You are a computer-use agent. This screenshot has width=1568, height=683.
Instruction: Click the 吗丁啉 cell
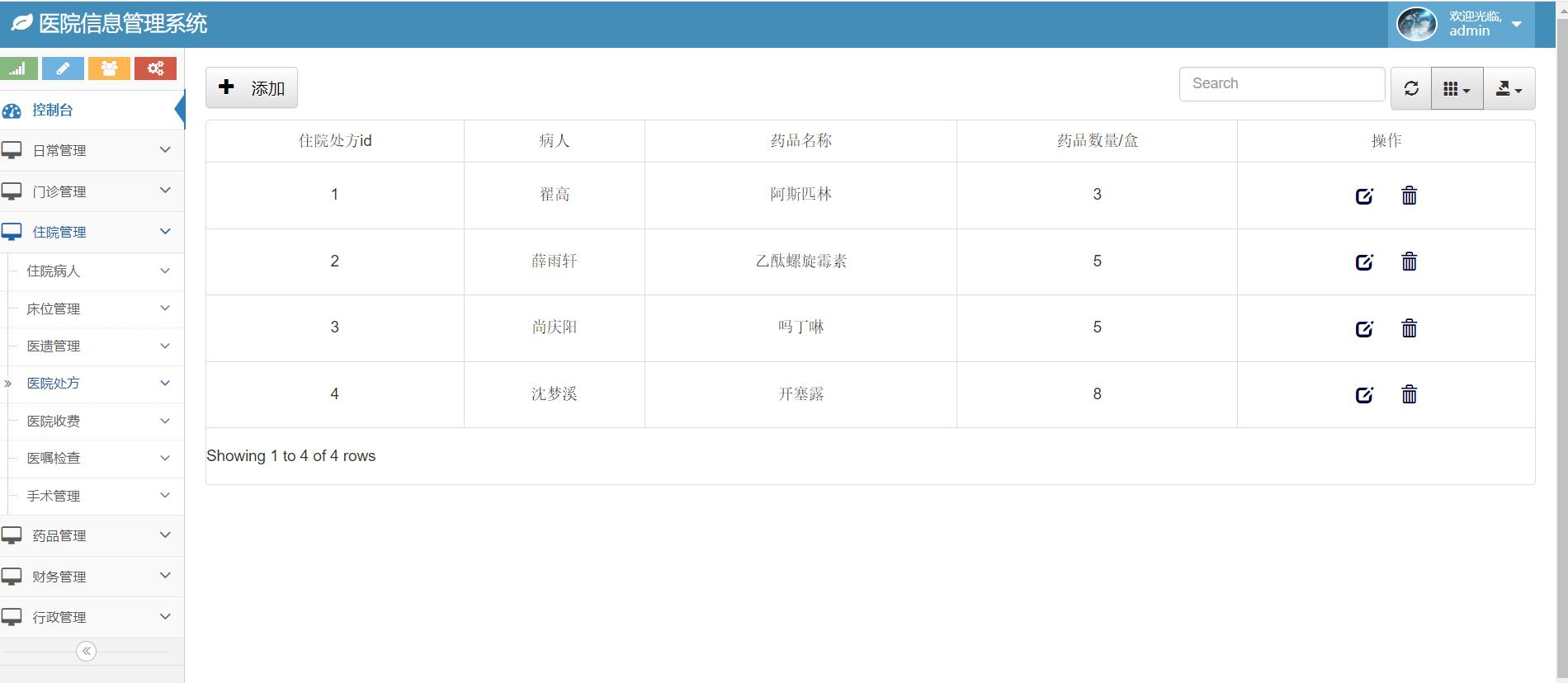[x=801, y=327]
